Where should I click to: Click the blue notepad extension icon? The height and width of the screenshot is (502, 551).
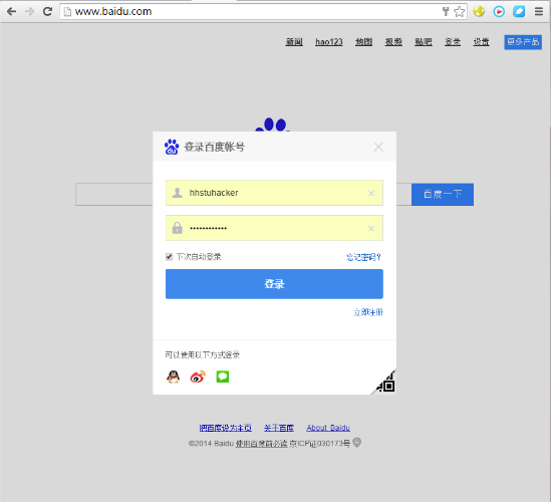pyautogui.click(x=519, y=12)
